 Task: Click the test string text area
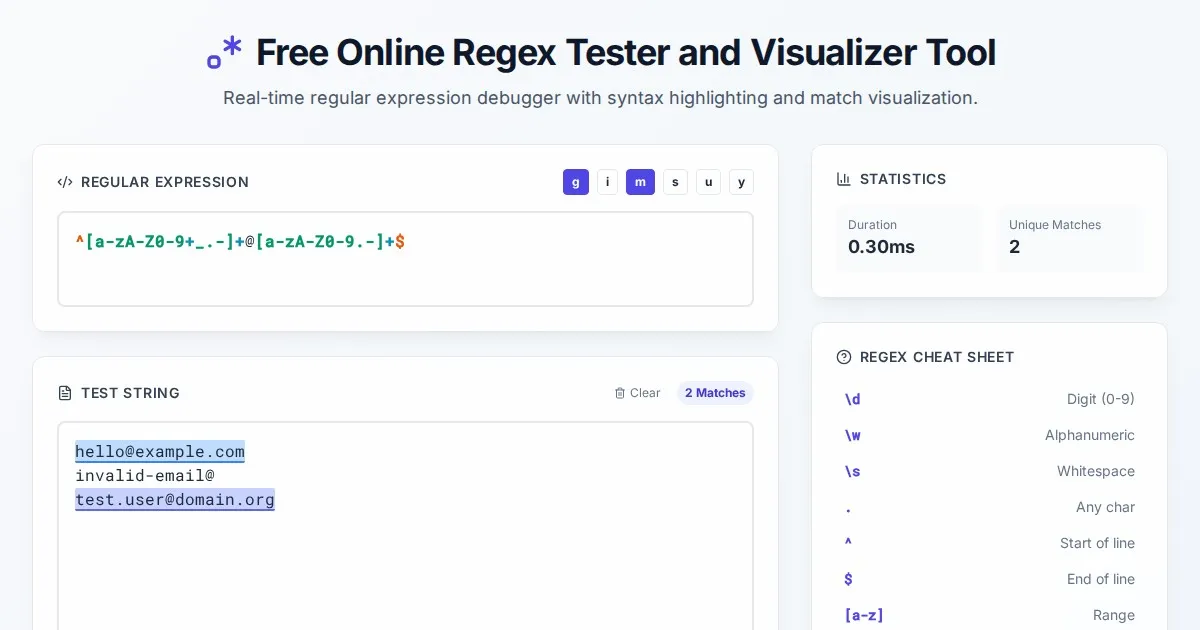[405, 560]
